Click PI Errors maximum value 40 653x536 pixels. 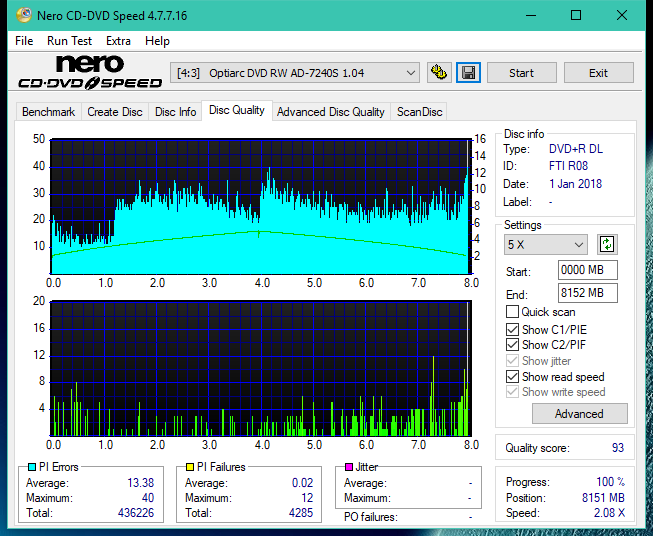pos(148,497)
